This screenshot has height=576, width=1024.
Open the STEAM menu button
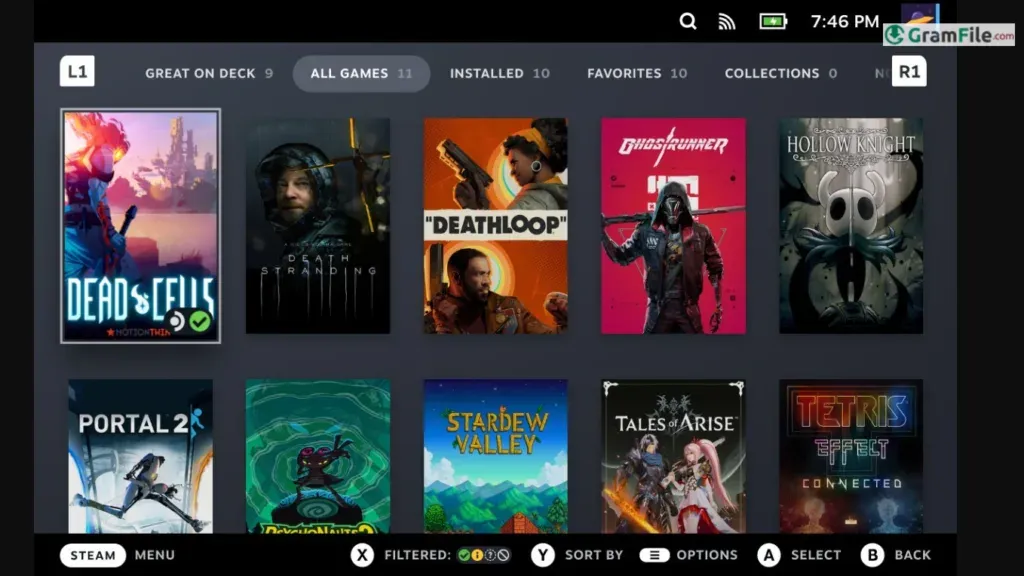[93, 555]
